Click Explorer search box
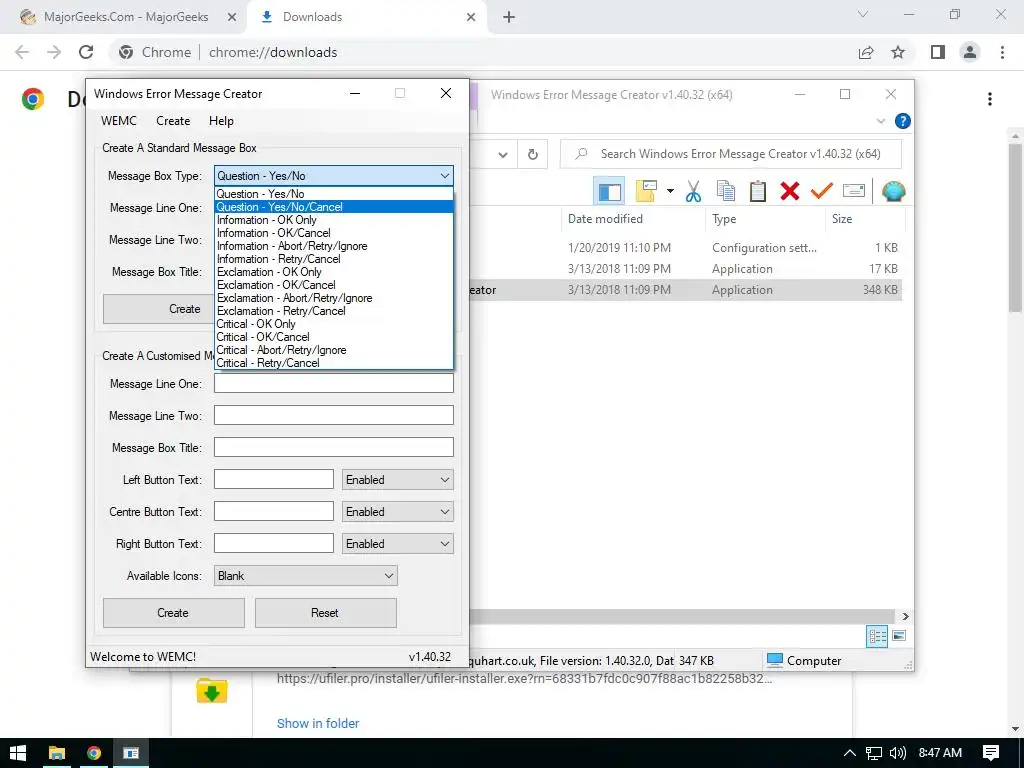Image resolution: width=1024 pixels, height=768 pixels. pos(731,154)
